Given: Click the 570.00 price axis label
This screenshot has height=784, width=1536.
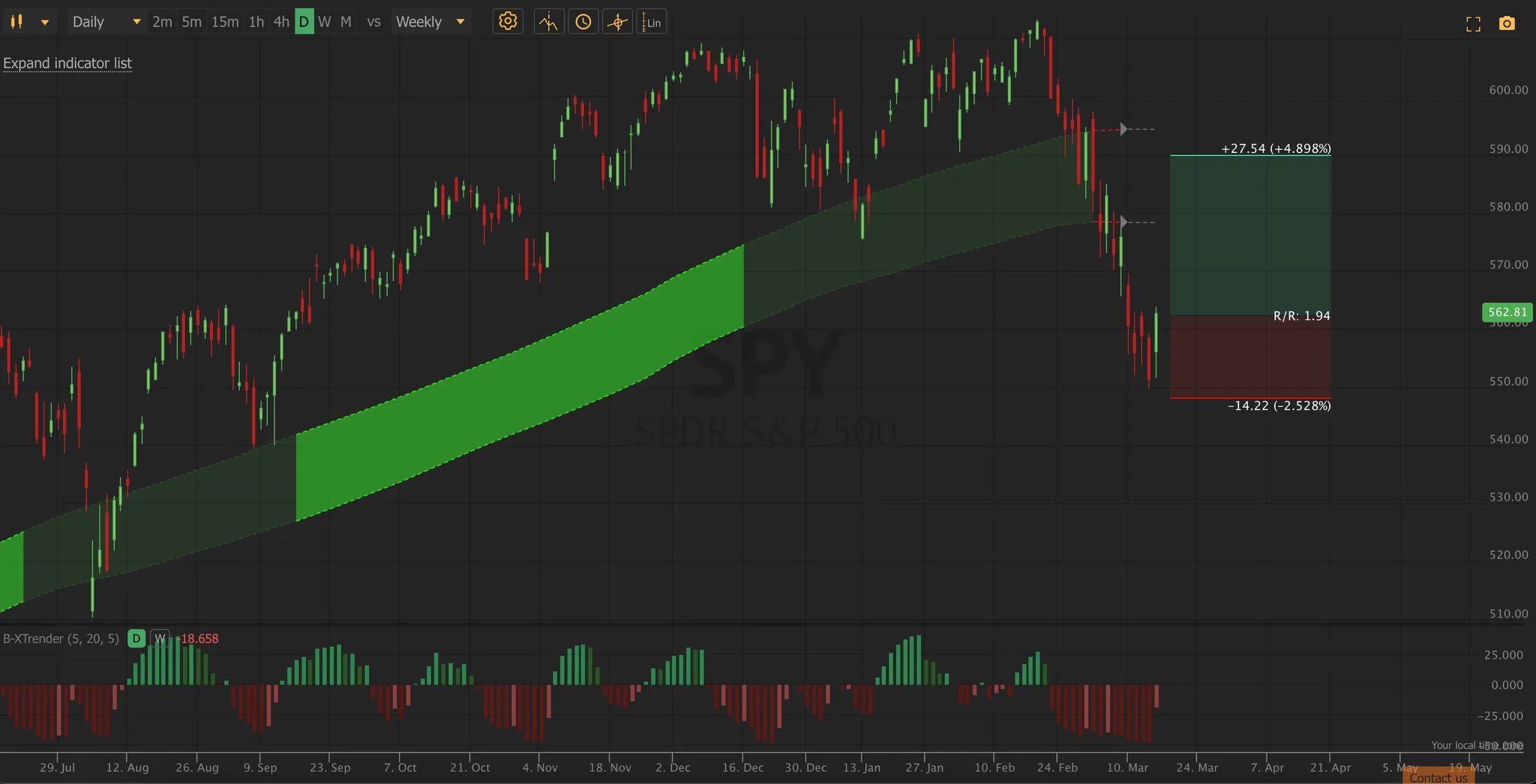Looking at the screenshot, I should point(1508,264).
